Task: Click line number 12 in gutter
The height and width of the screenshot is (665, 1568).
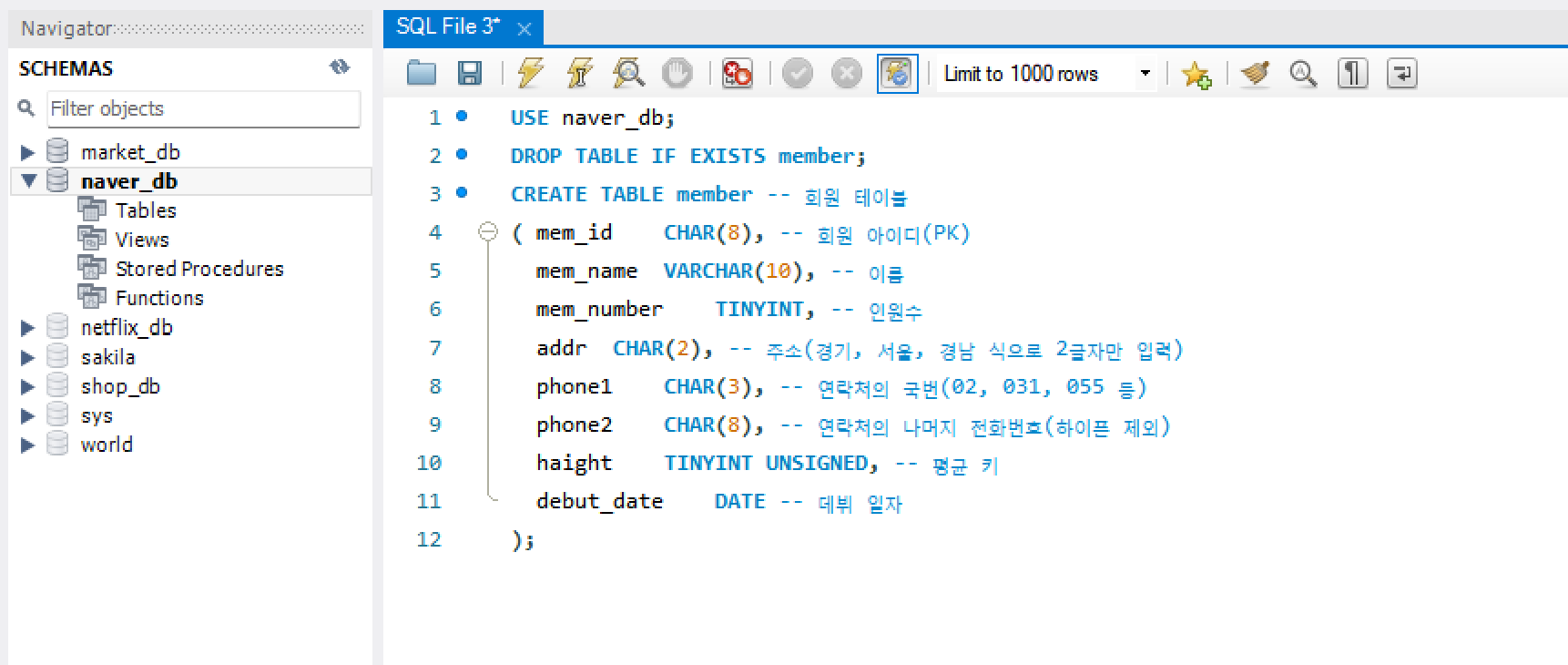Action: pyautogui.click(x=429, y=539)
